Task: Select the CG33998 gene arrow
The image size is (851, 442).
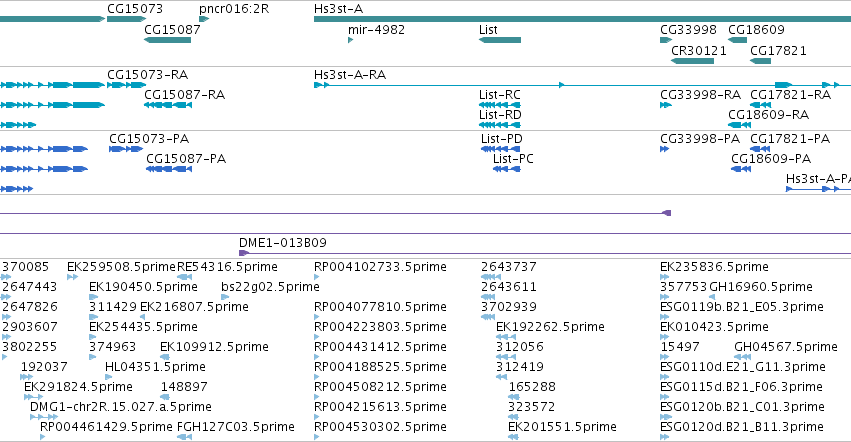Action: click(x=666, y=40)
